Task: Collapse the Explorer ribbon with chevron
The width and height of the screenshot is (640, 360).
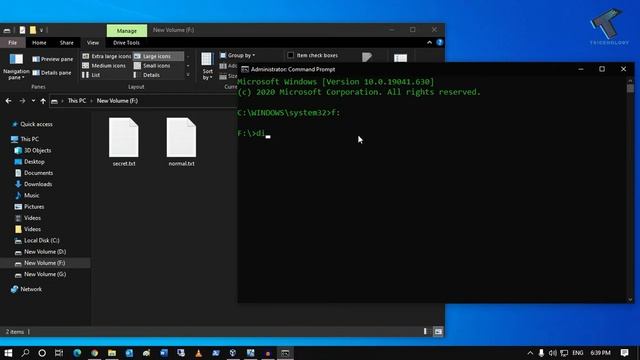Action: 429,42
